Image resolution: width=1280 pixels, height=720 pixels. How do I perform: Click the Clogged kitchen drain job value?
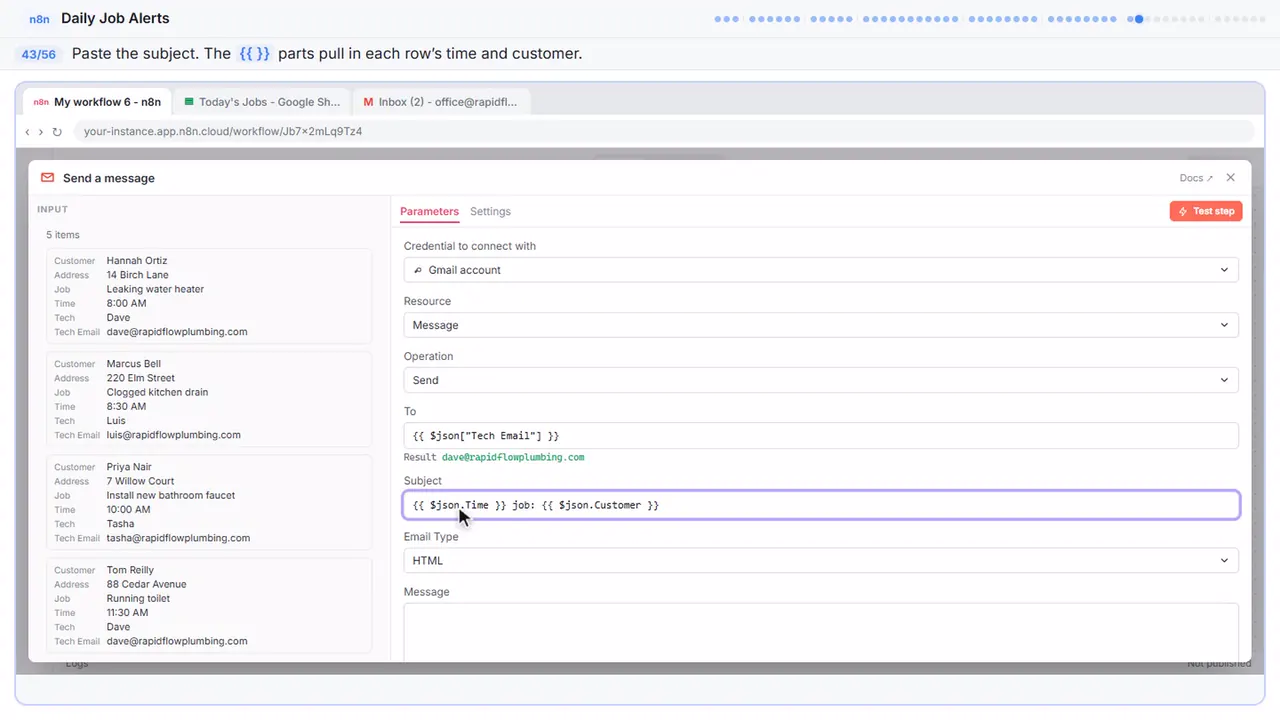(158, 392)
